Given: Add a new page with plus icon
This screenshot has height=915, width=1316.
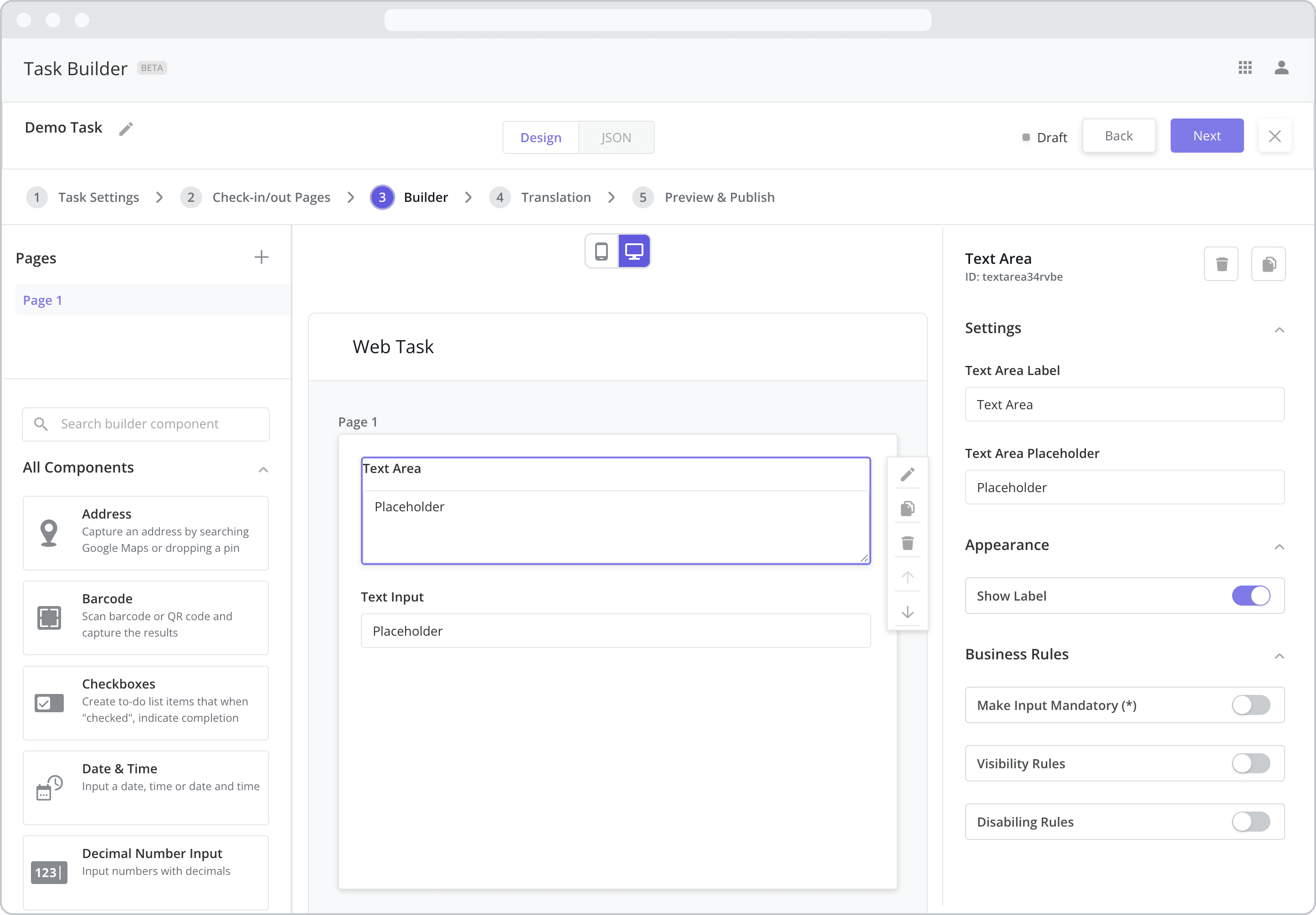Looking at the screenshot, I should coord(262,257).
